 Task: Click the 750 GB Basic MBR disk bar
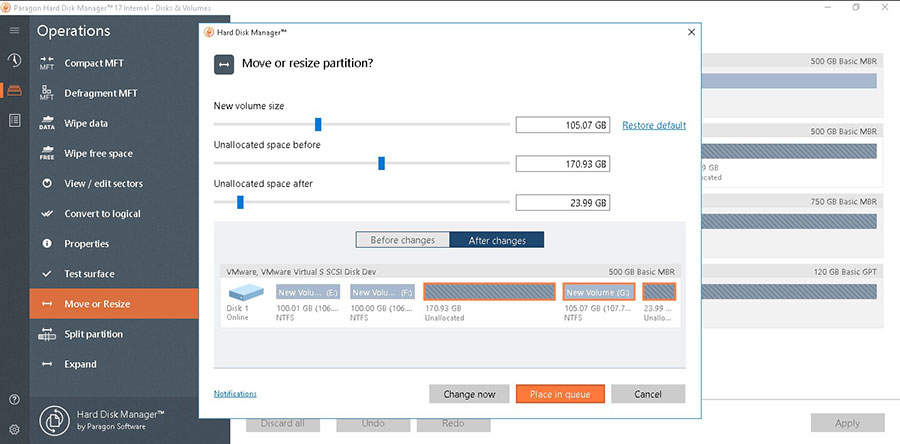click(789, 221)
